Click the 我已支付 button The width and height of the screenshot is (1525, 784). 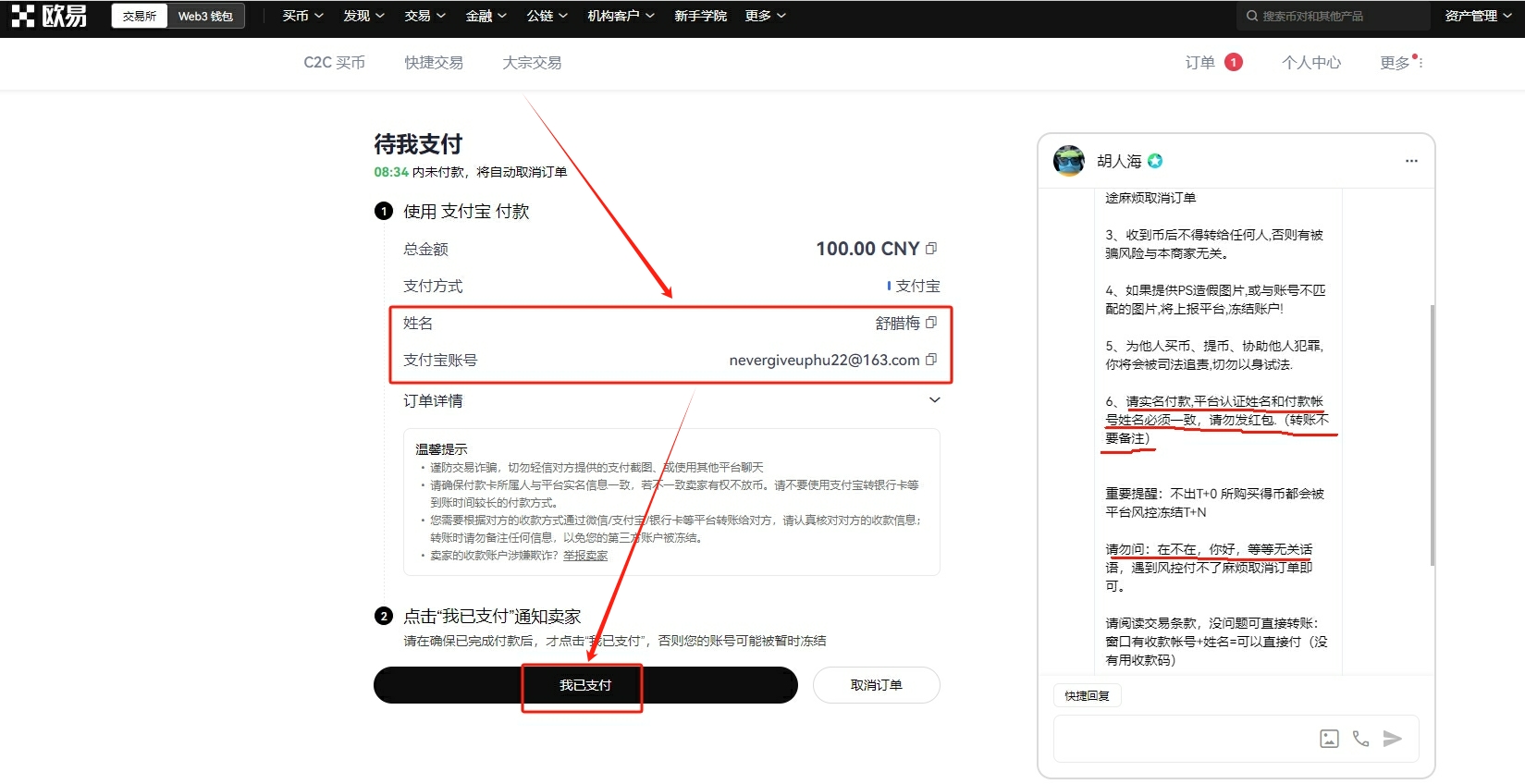pos(585,685)
